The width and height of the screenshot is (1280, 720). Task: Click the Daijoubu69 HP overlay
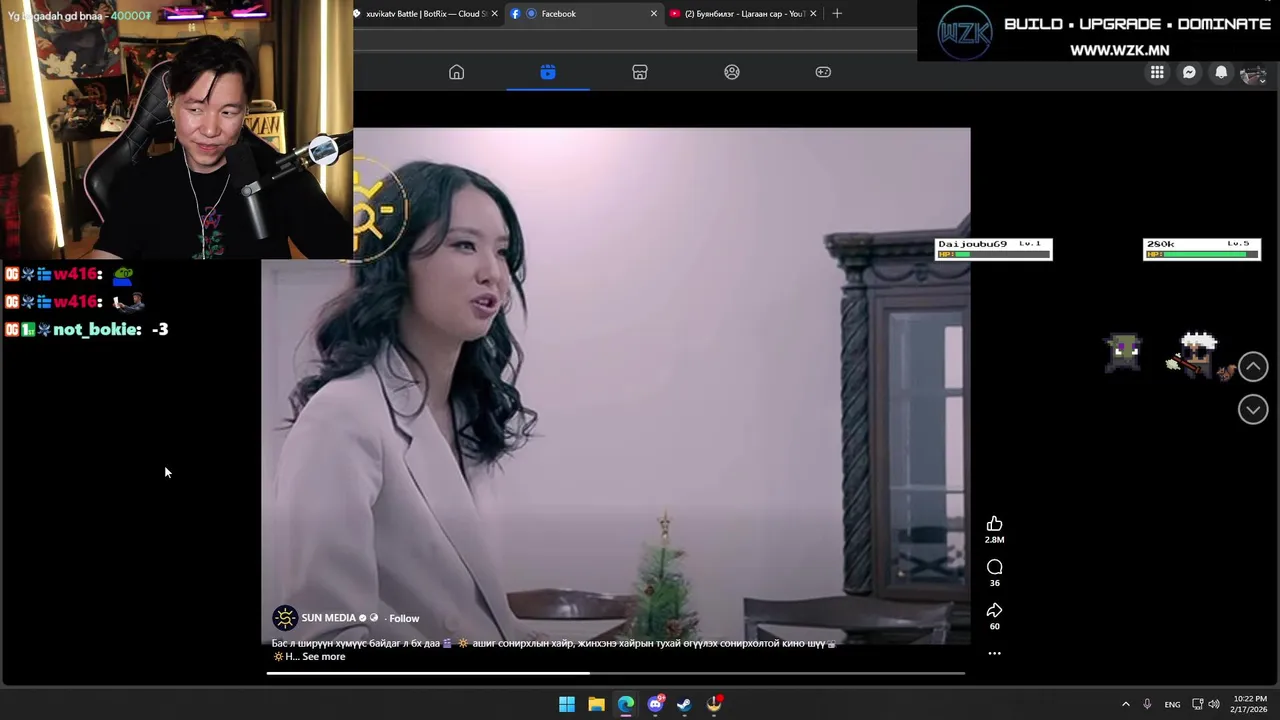994,249
